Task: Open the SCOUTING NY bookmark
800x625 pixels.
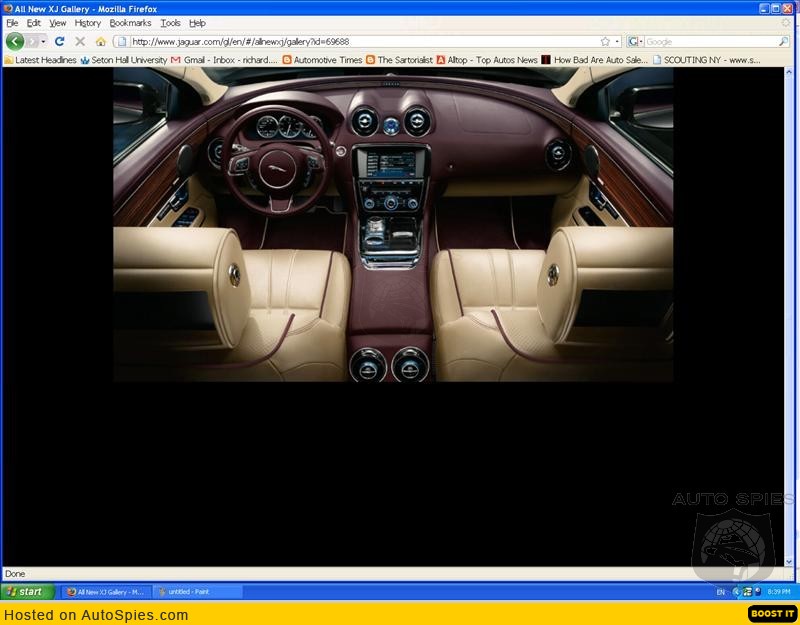Action: point(707,60)
